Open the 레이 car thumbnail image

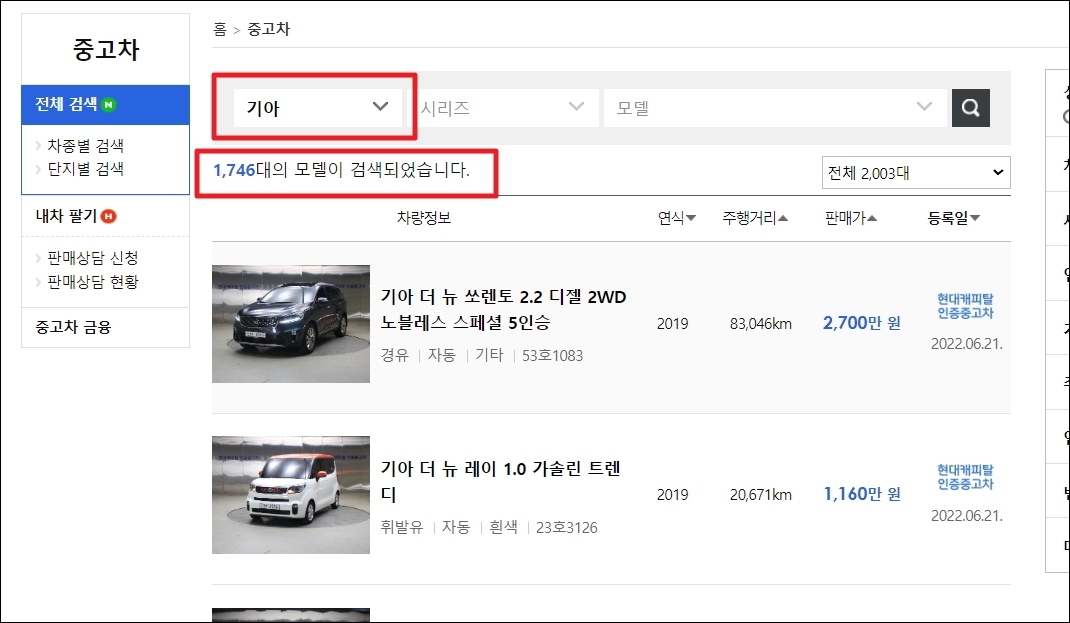point(291,495)
